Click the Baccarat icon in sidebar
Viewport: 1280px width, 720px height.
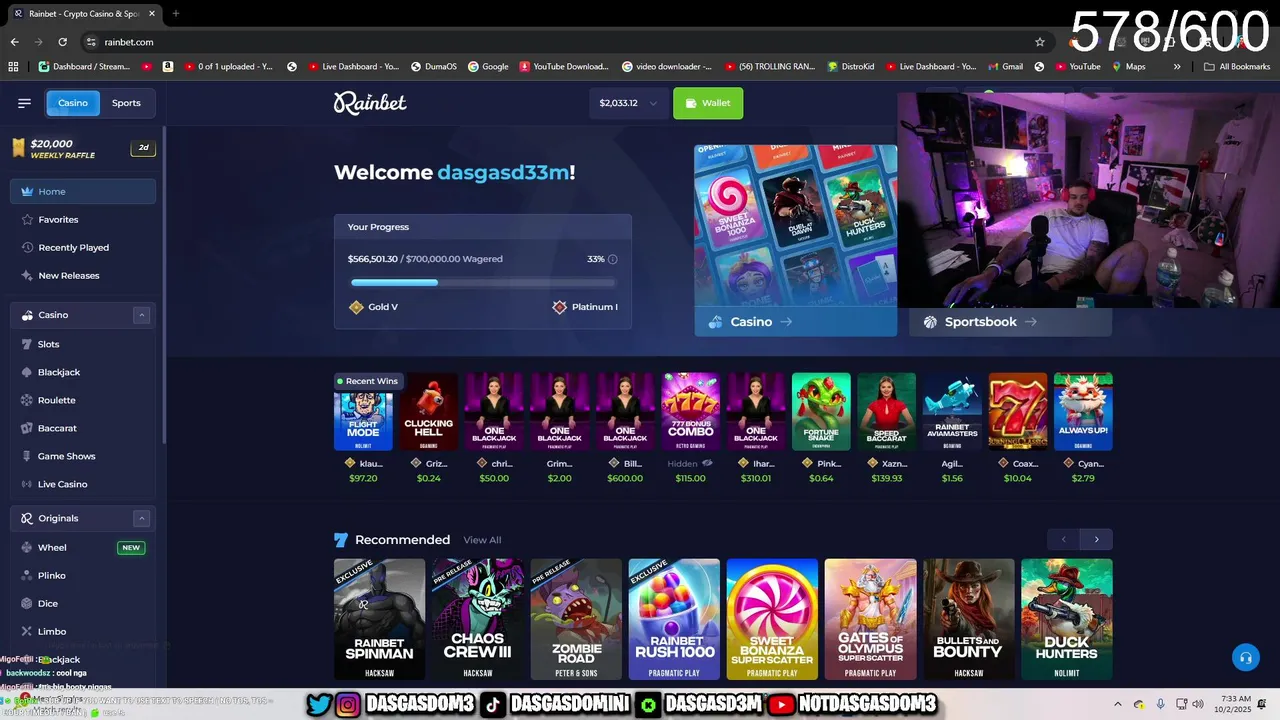point(27,428)
